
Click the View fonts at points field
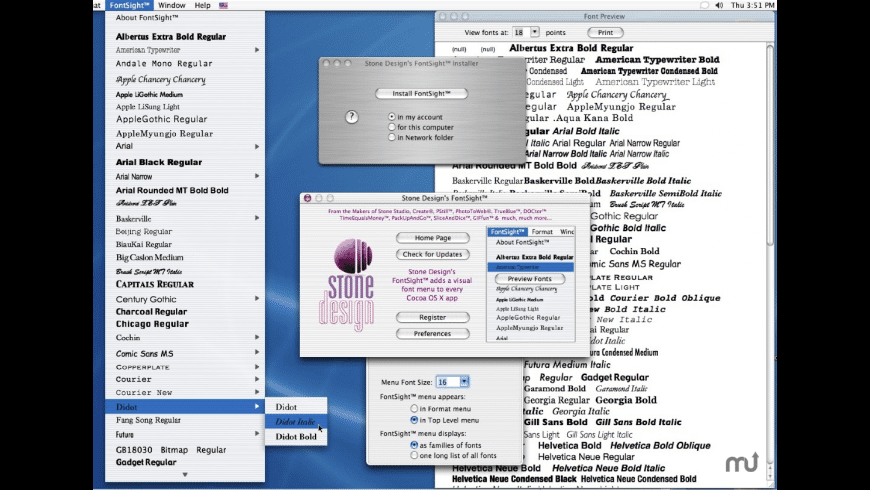[x=521, y=32]
